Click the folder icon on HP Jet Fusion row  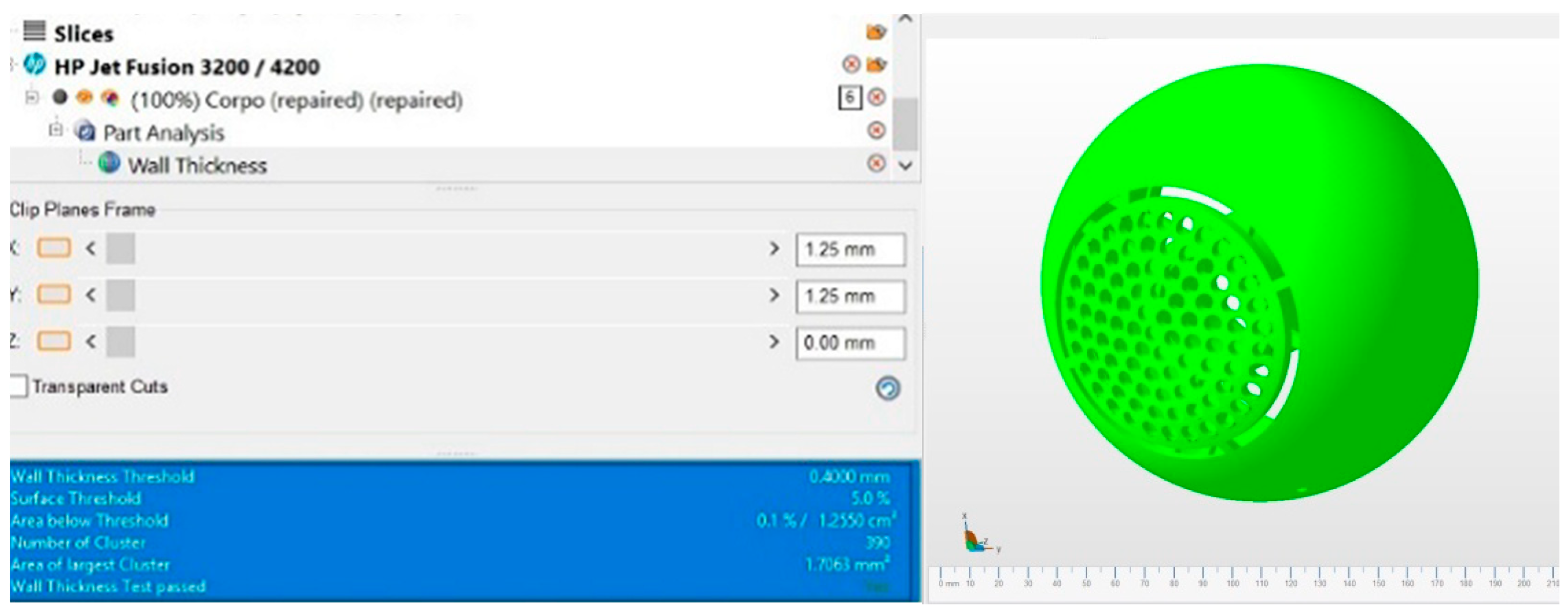pyautogui.click(x=876, y=64)
